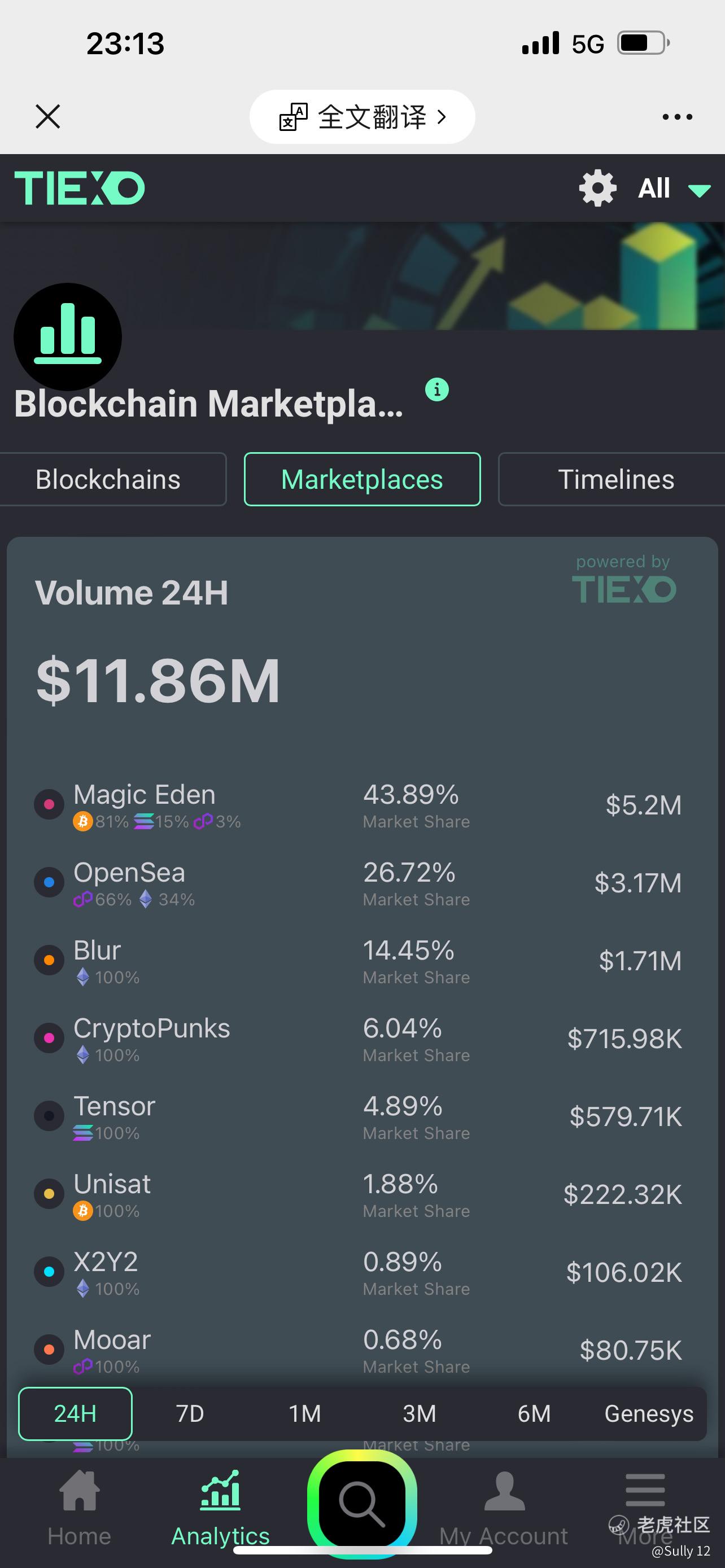
Task: Select the 24H time range
Action: pos(76,1413)
